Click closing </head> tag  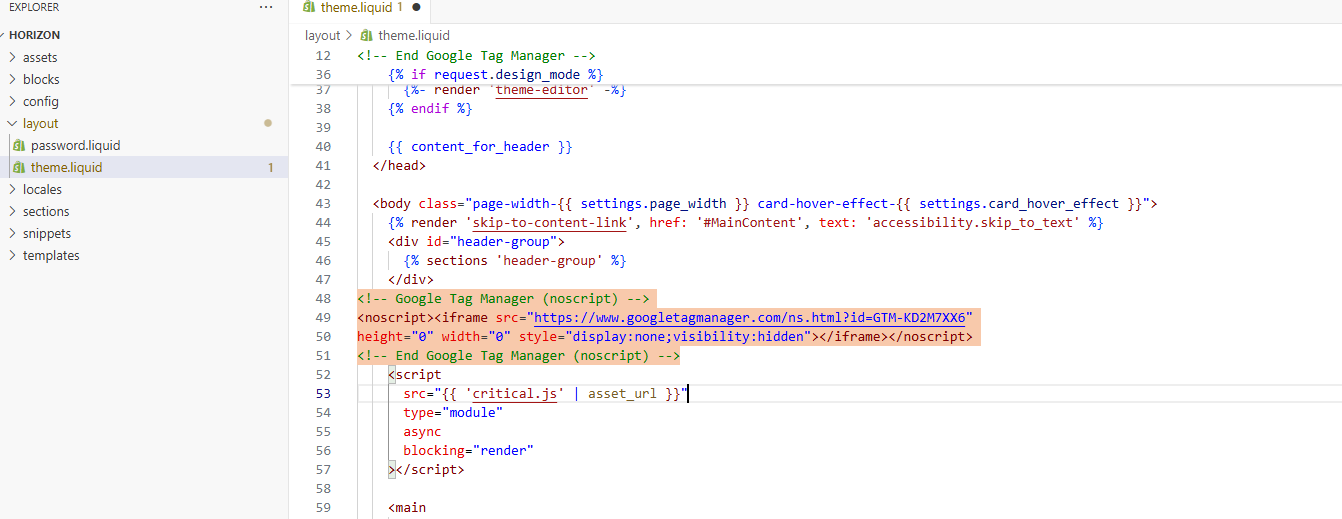pos(399,165)
